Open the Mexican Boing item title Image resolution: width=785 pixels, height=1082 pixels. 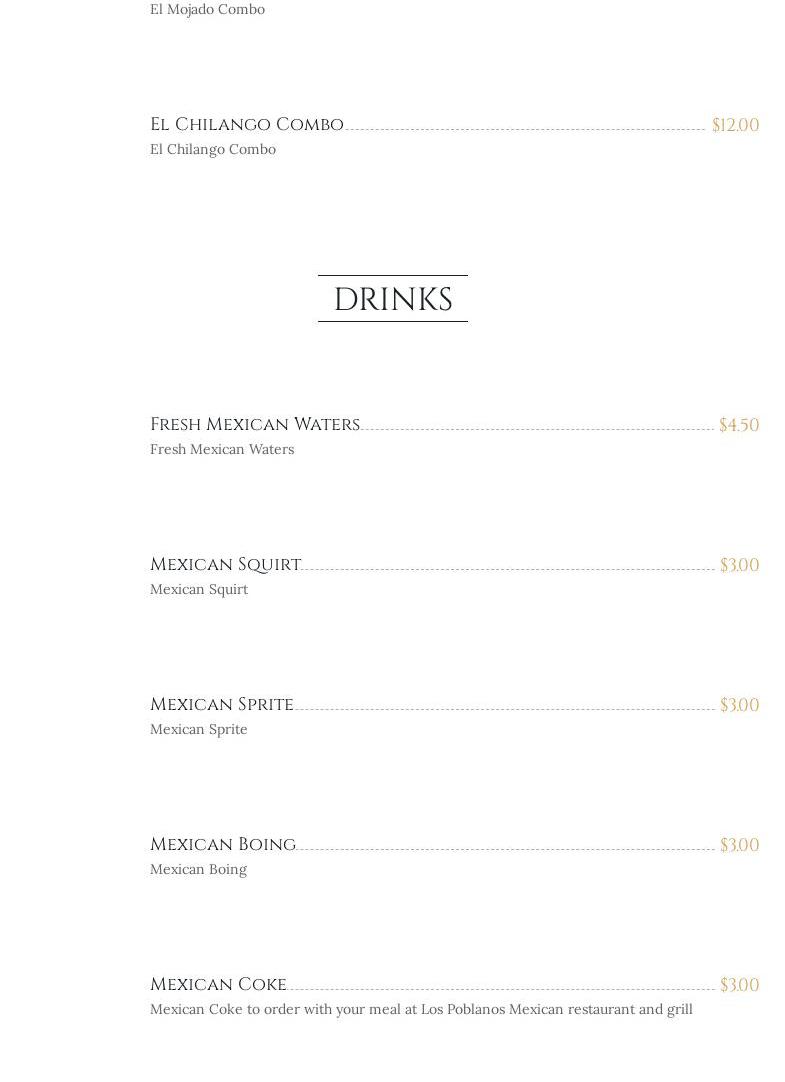tap(222, 844)
